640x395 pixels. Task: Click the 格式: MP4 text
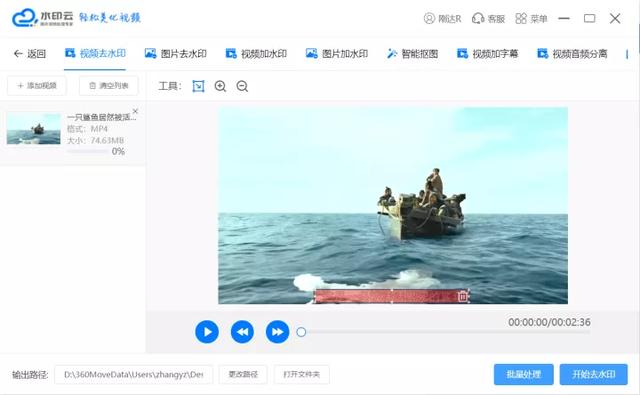pos(87,129)
